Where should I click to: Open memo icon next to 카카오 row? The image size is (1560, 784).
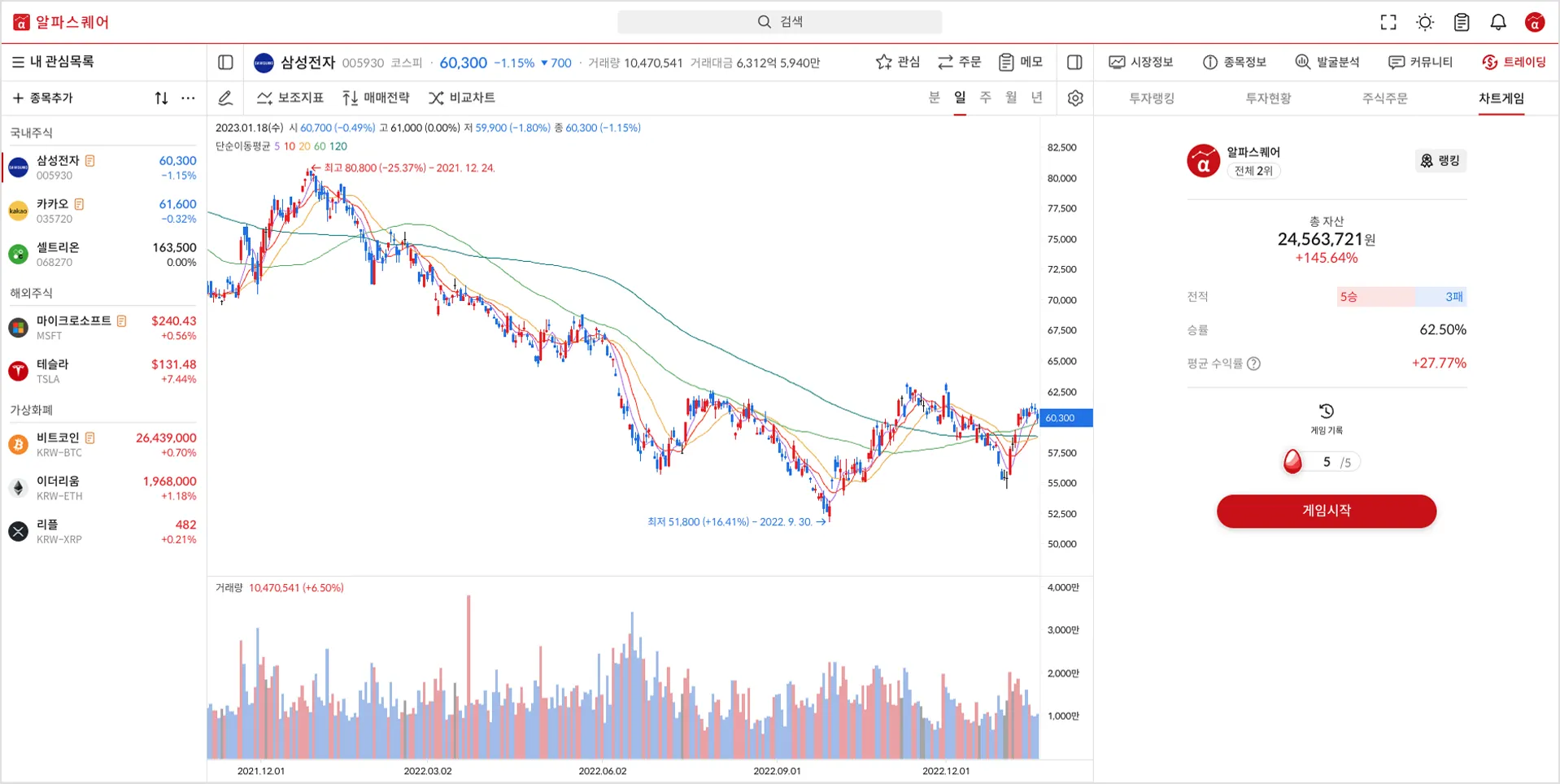tap(80, 204)
